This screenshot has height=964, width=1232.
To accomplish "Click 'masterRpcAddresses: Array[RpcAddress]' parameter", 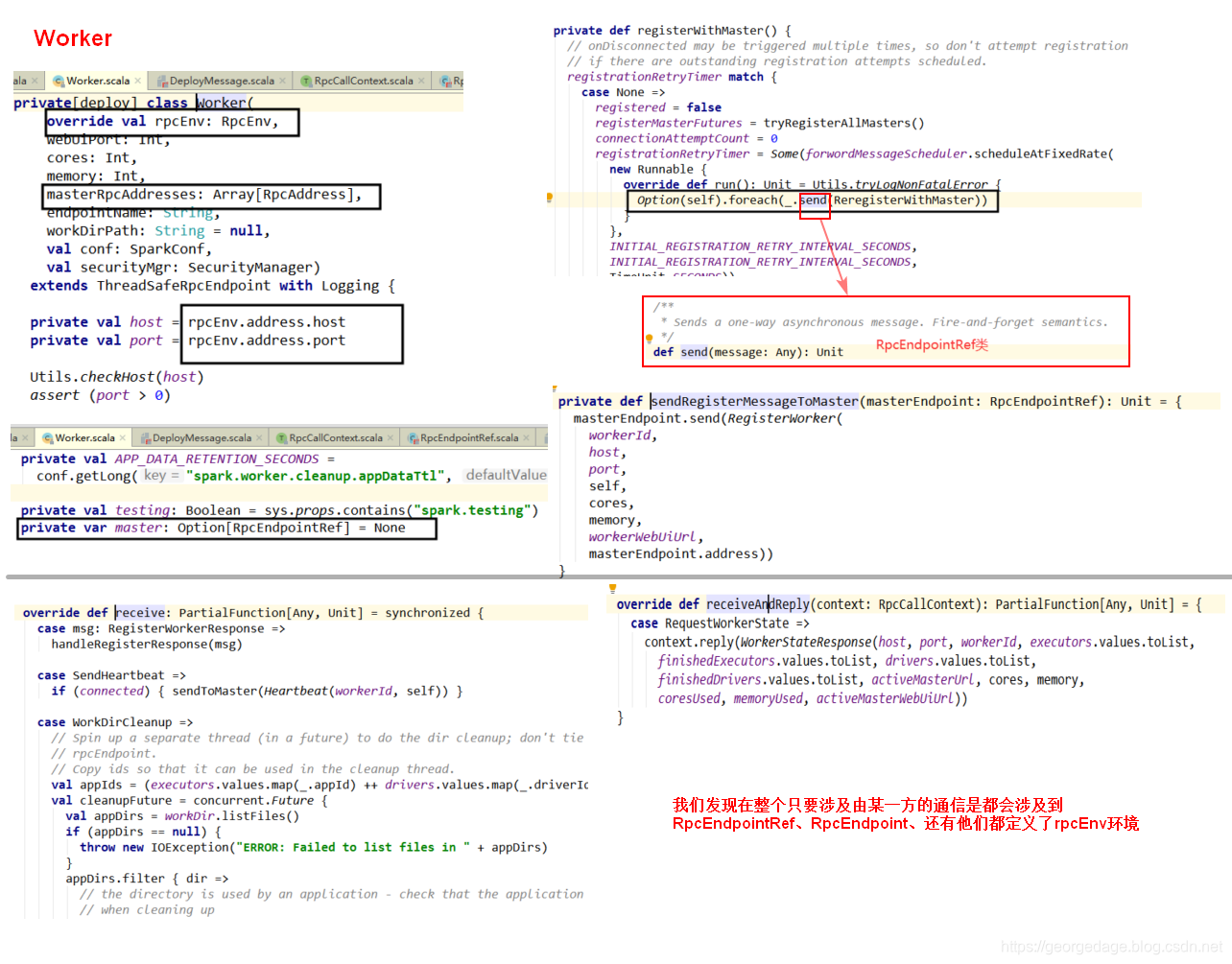I will pyautogui.click(x=204, y=194).
